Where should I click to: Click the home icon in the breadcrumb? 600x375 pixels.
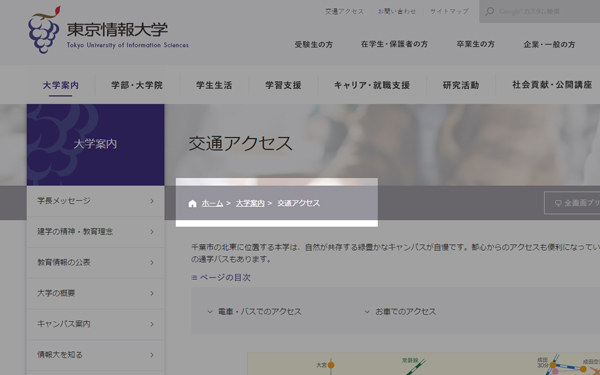tap(192, 204)
